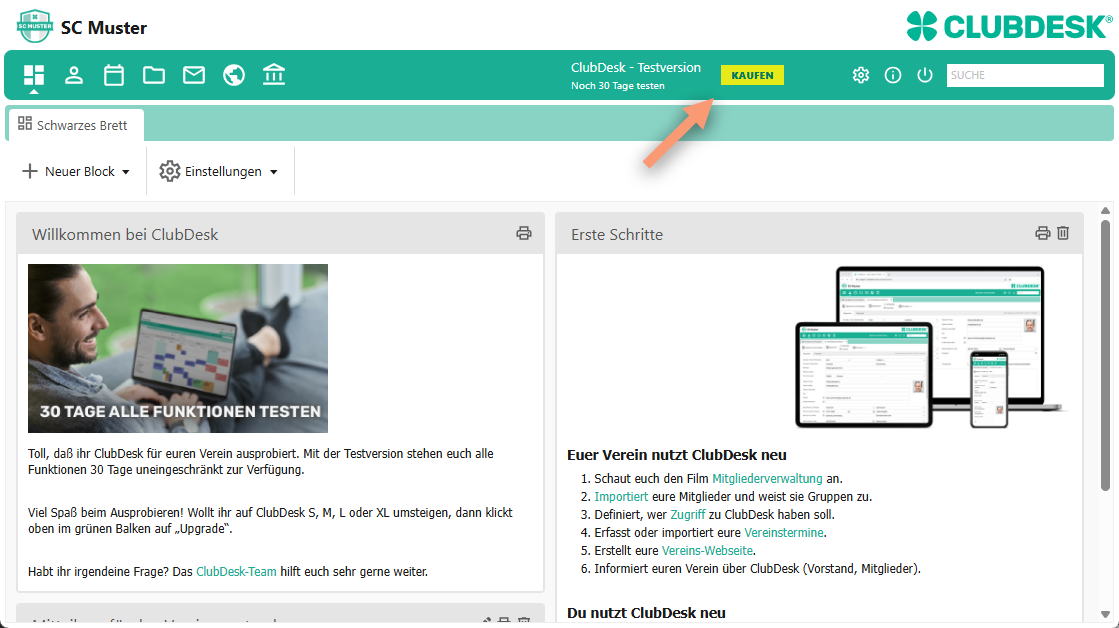1119x628 pixels.
Task: Click the power logout icon
Action: pyautogui.click(x=925, y=75)
